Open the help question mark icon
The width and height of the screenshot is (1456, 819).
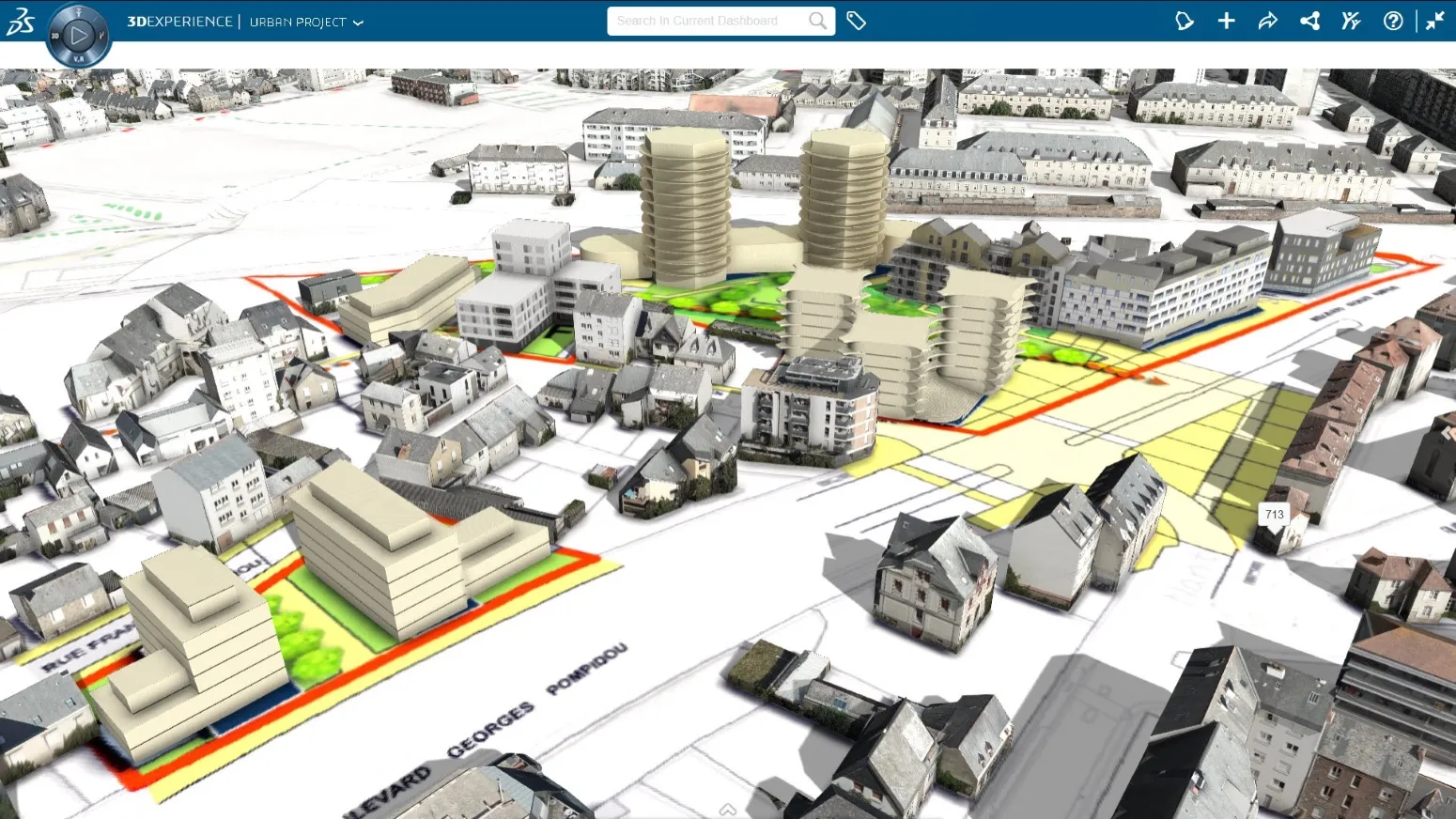pos(1393,20)
